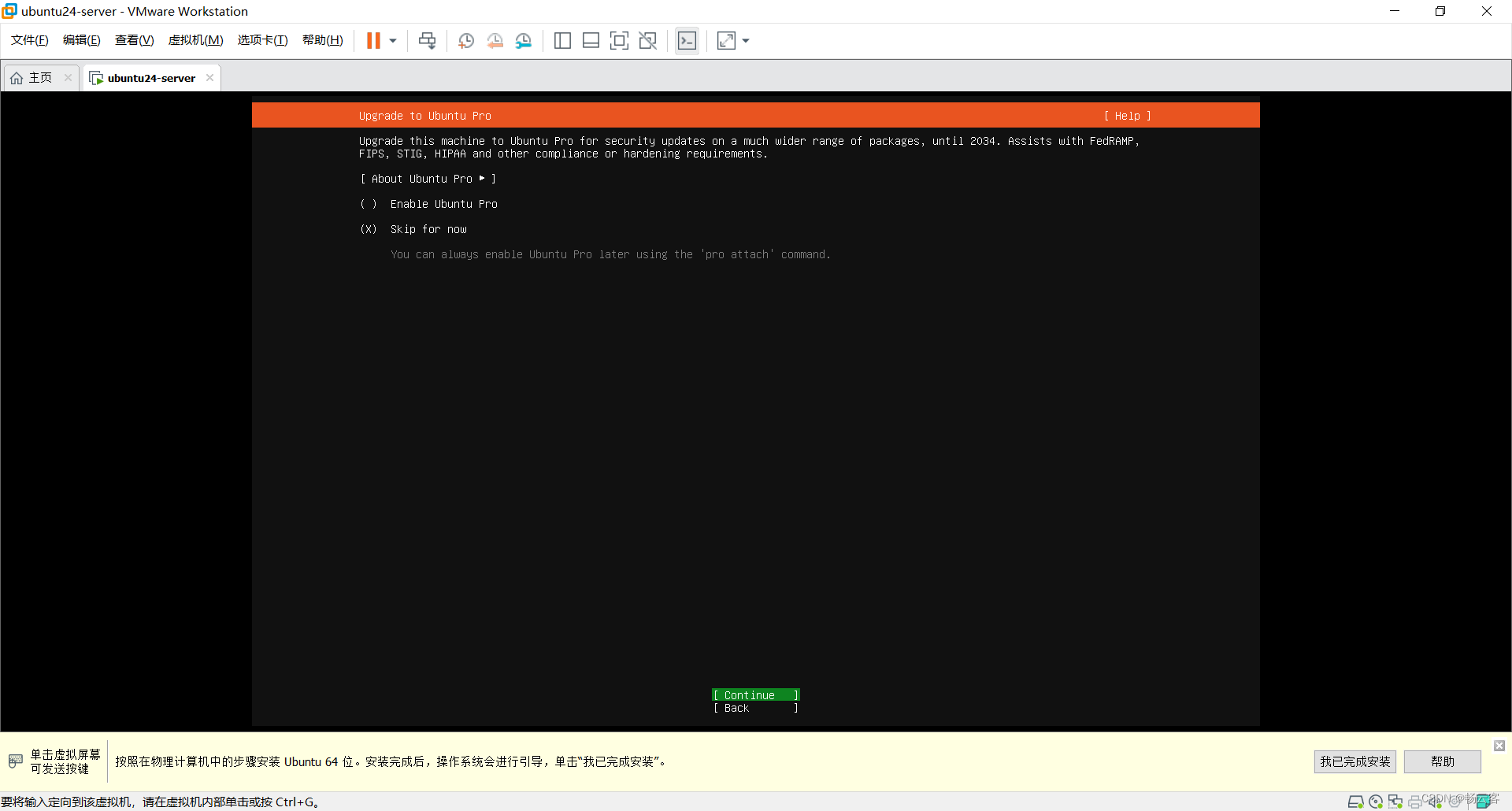Enter full screen mode icon
The height and width of the screenshot is (811, 1512).
pyautogui.click(x=619, y=41)
